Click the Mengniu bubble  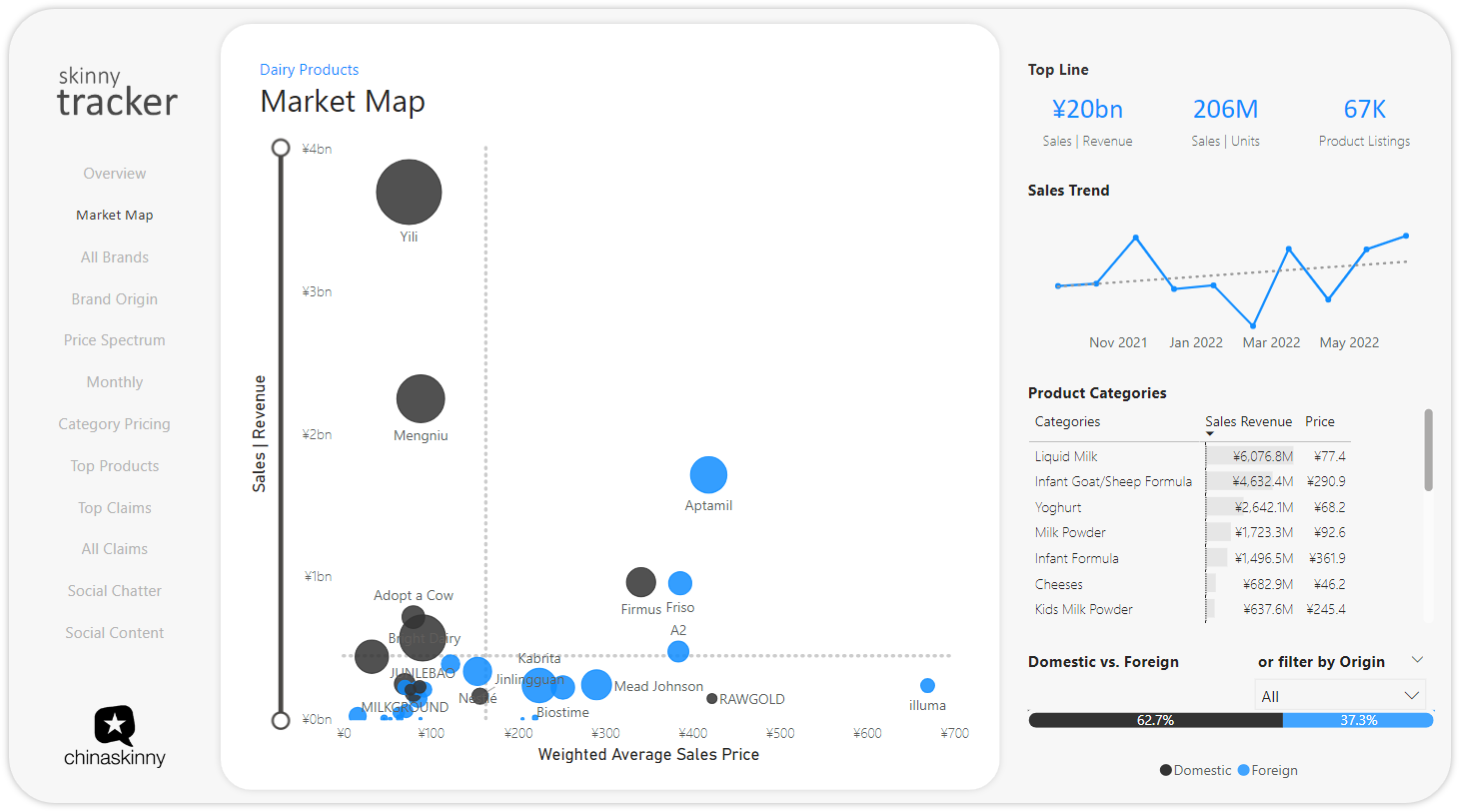tap(421, 399)
